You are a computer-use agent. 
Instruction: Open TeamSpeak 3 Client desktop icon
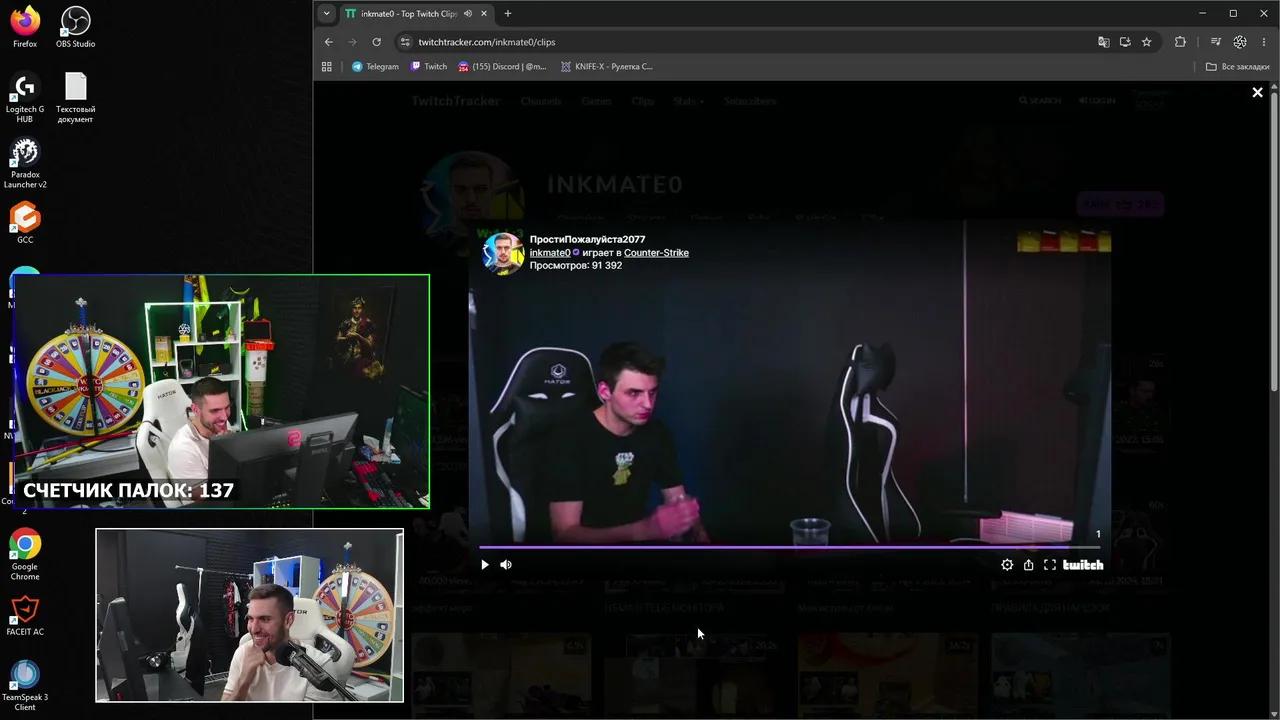(25, 685)
